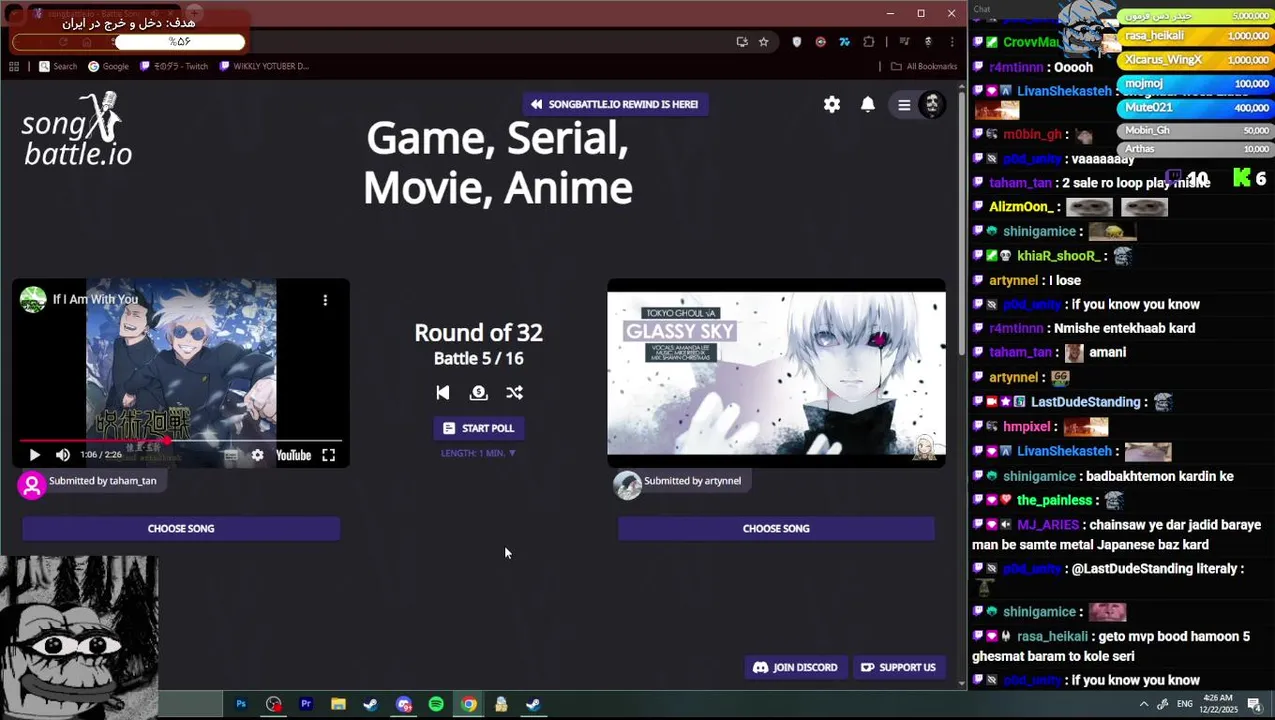Open the Windows notification center
1275x720 pixels.
(x=1255, y=704)
